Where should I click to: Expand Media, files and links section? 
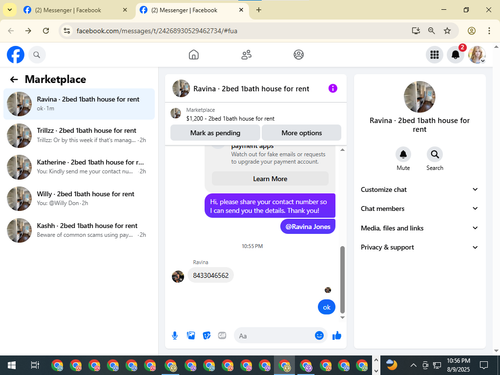(419, 228)
